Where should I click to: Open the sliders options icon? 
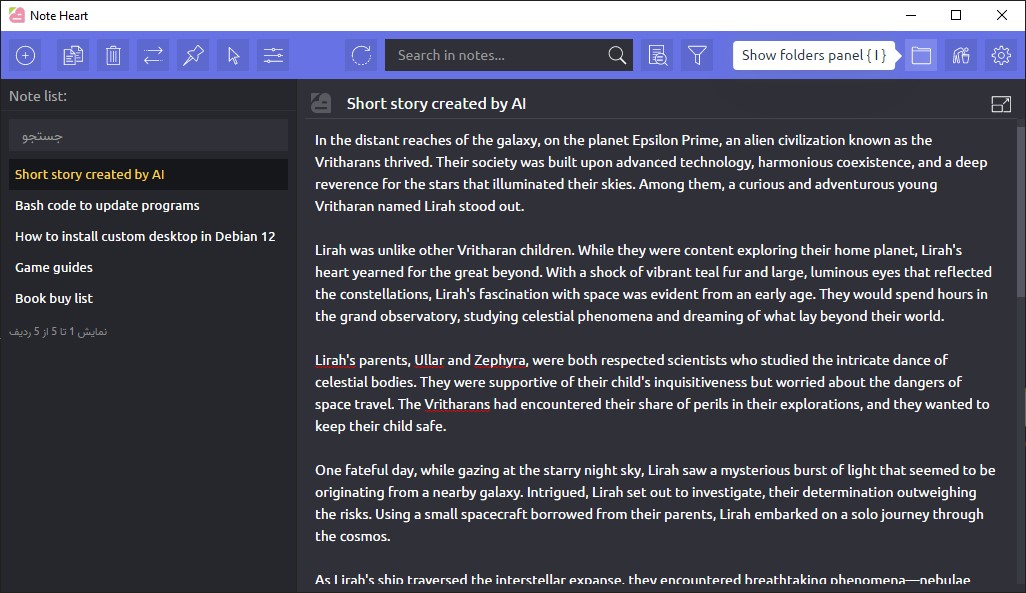point(273,56)
